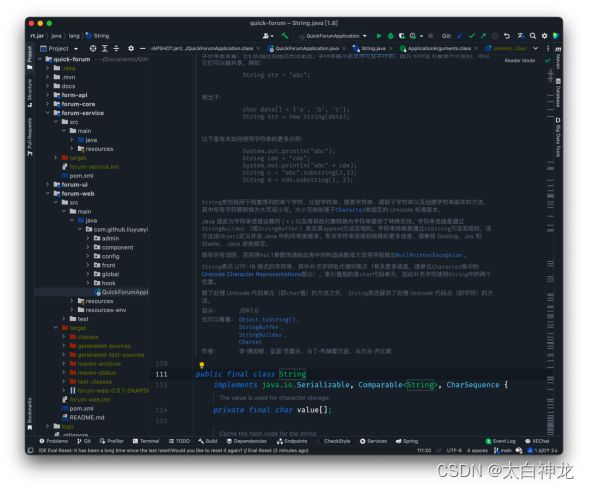This screenshot has height=489, width=589.
Task: Open the Dependencies tool window tab
Action: tap(247, 441)
